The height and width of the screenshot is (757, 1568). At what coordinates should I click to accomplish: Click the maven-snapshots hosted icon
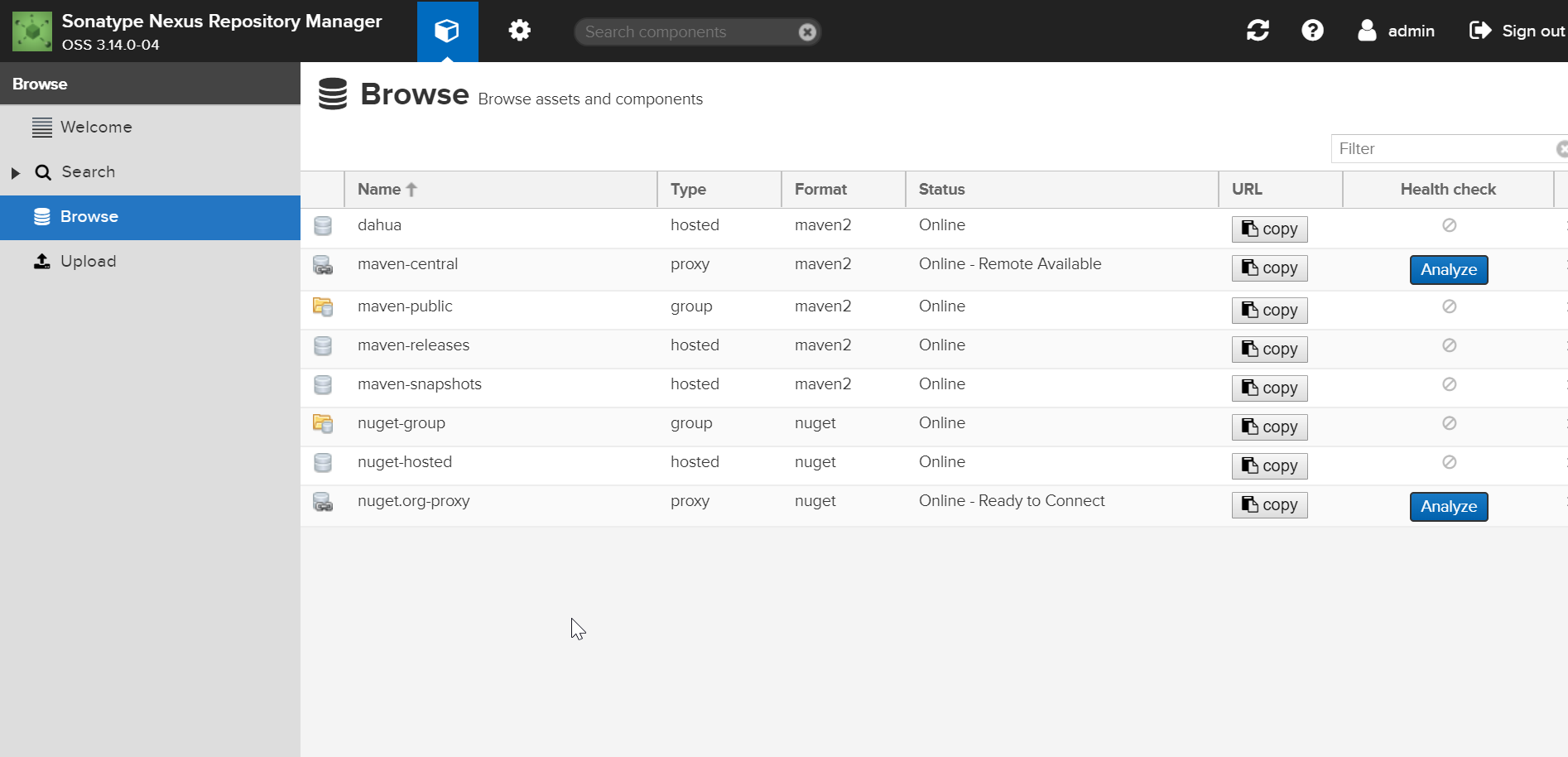click(x=323, y=384)
